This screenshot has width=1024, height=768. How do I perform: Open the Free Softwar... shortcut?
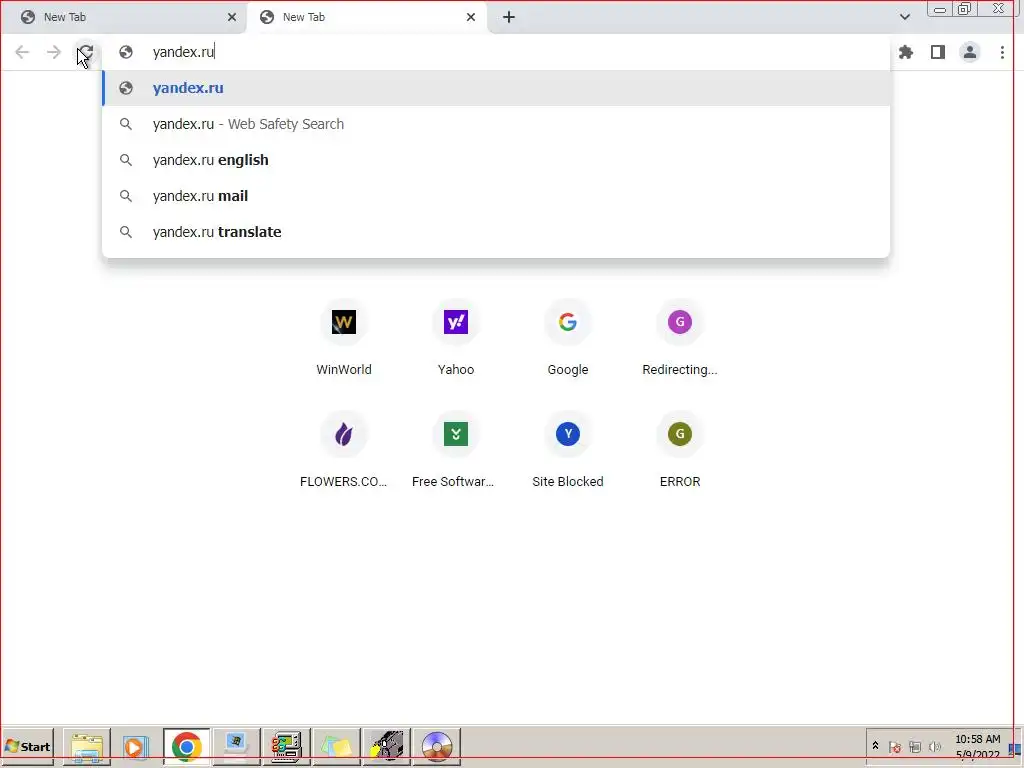coord(456,451)
